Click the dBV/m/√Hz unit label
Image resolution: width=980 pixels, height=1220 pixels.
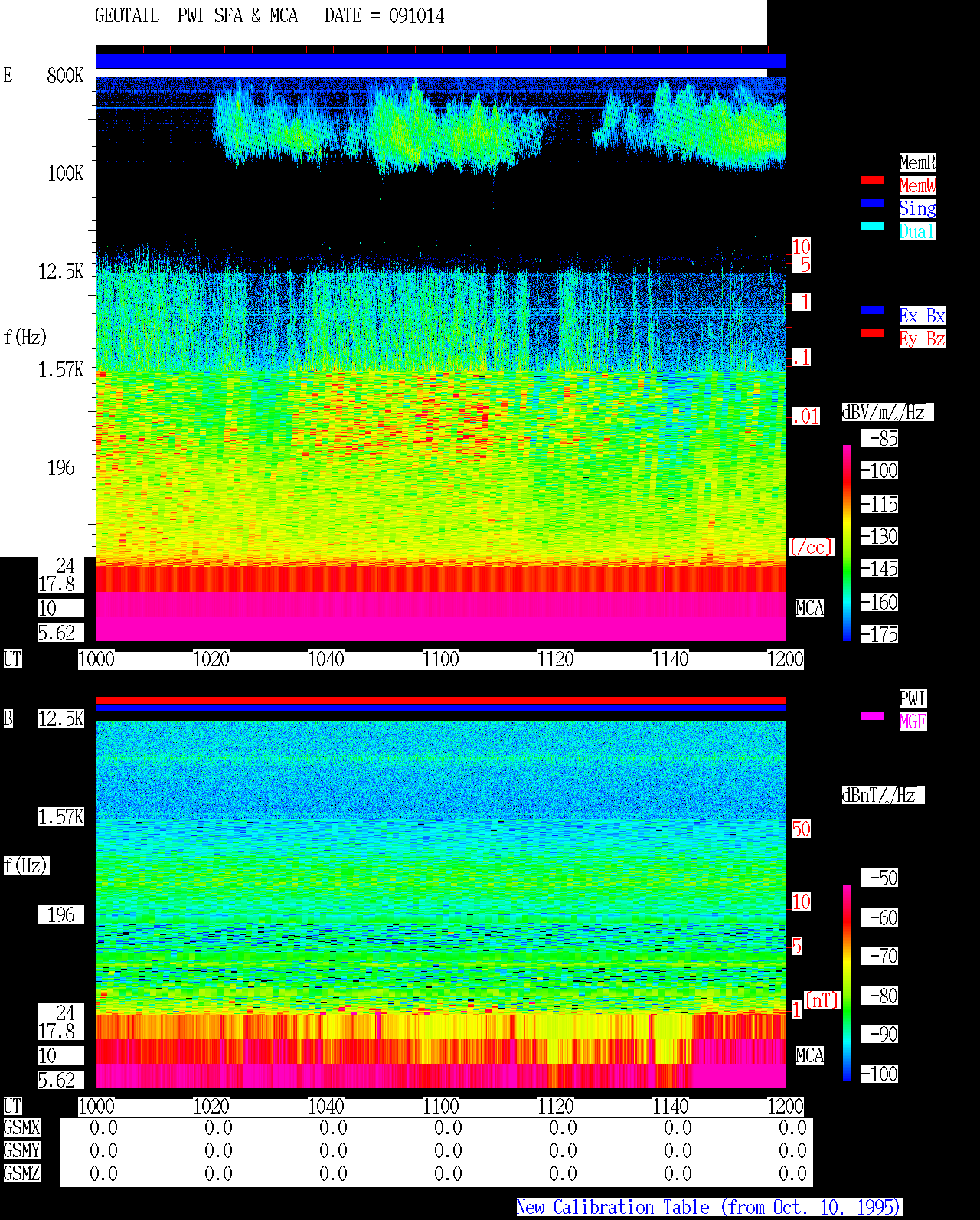coord(887,412)
